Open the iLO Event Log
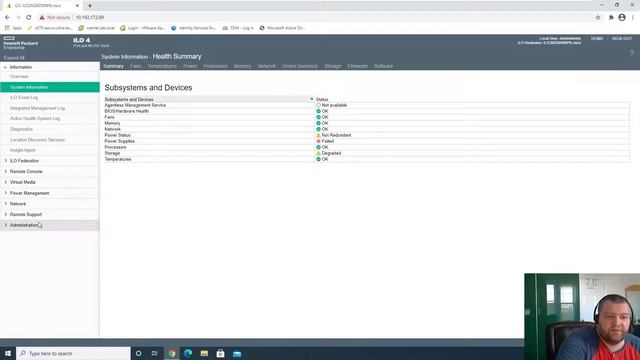The height and width of the screenshot is (360, 640). click(24, 98)
